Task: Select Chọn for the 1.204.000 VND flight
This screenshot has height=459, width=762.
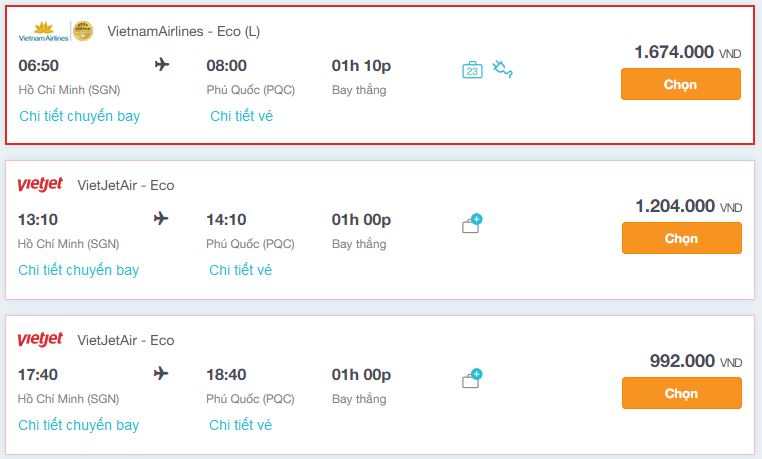Action: [682, 238]
